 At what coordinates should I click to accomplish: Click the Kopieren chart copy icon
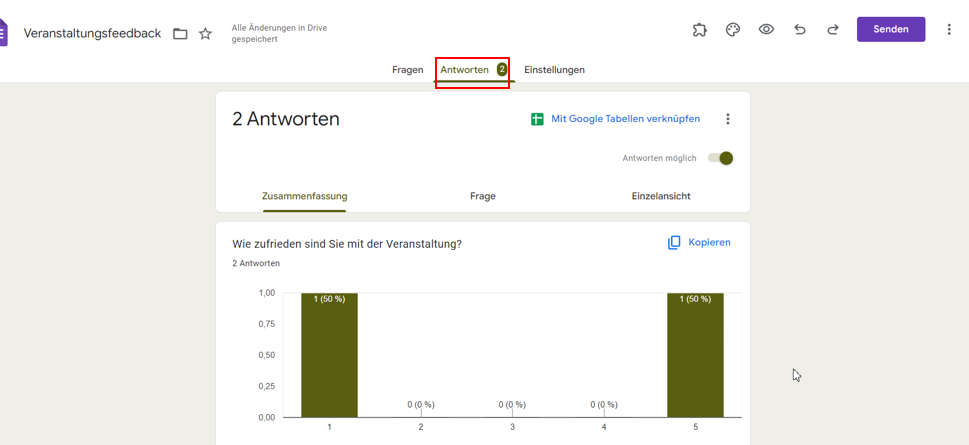tap(674, 243)
